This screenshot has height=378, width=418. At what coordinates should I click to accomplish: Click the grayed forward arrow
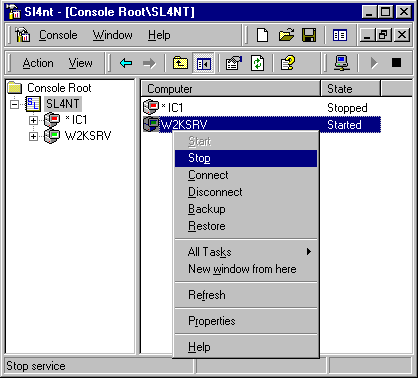click(x=149, y=63)
